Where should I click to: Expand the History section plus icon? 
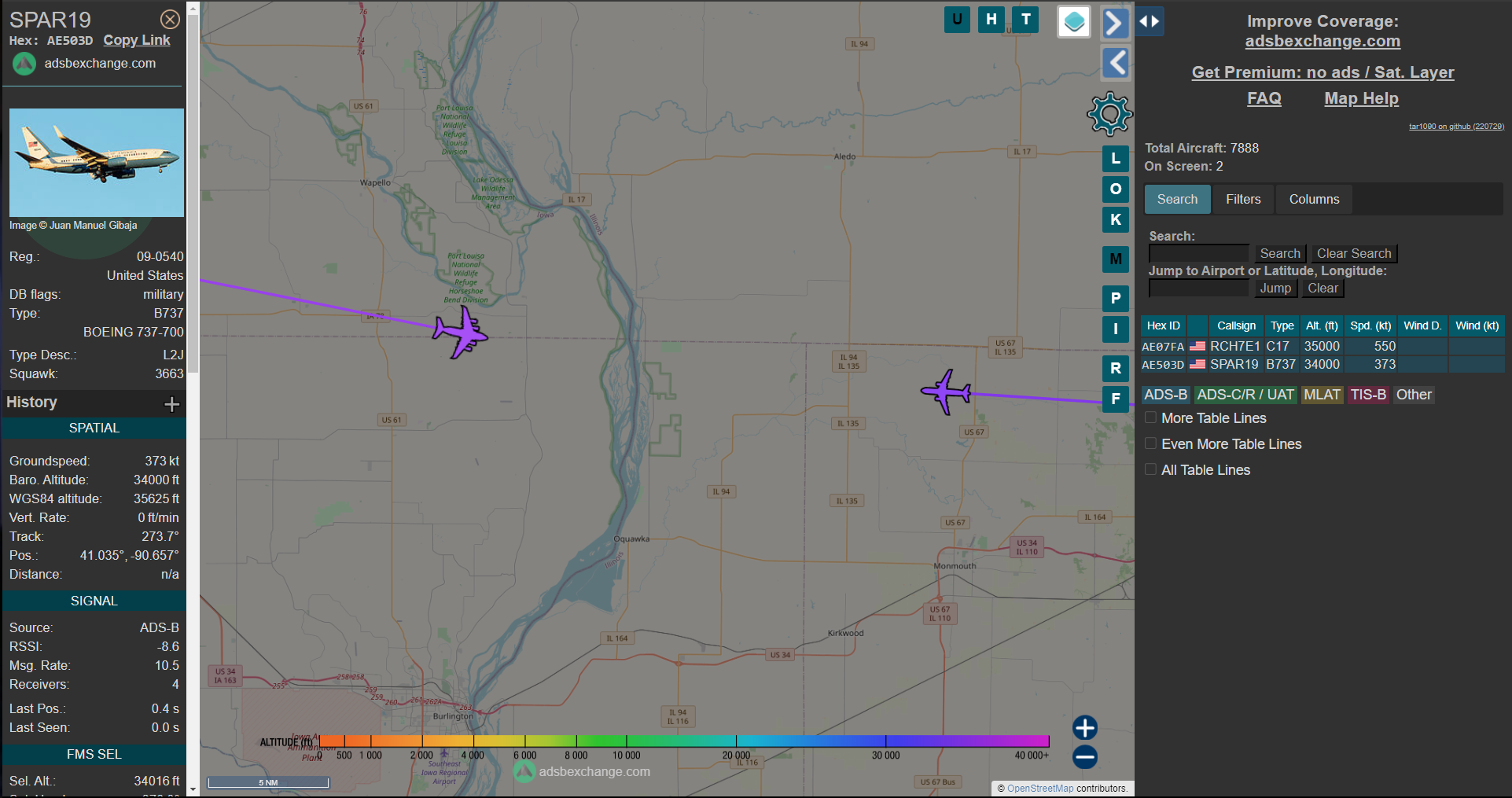point(171,404)
